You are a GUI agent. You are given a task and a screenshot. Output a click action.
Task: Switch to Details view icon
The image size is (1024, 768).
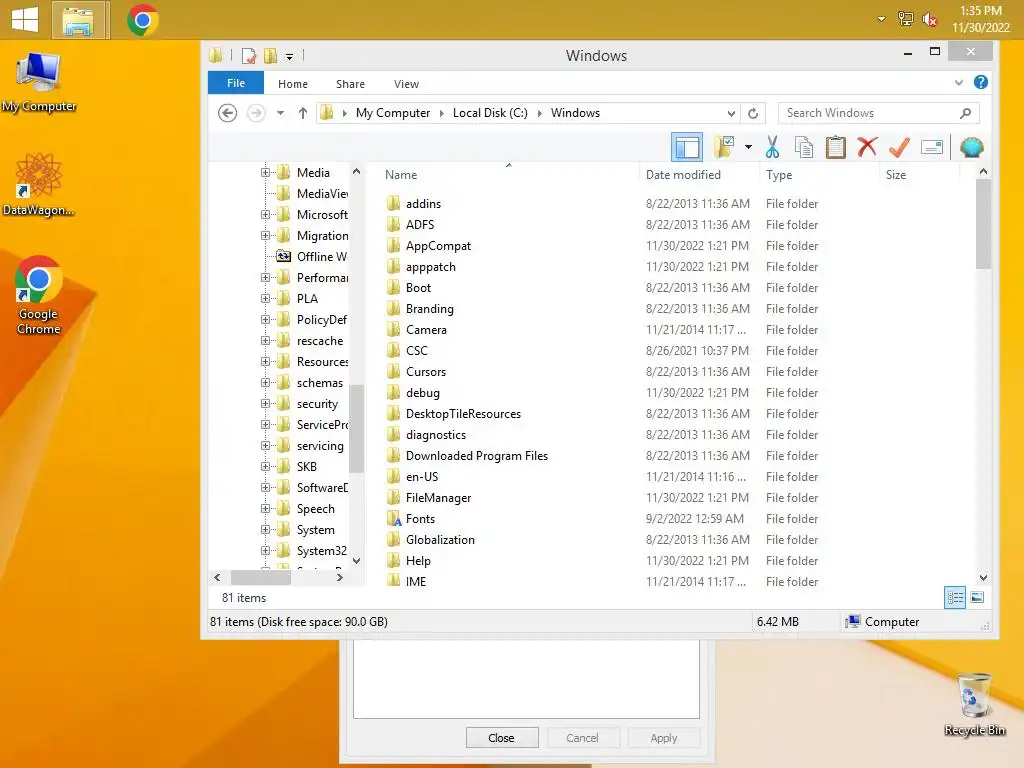[x=955, y=598]
